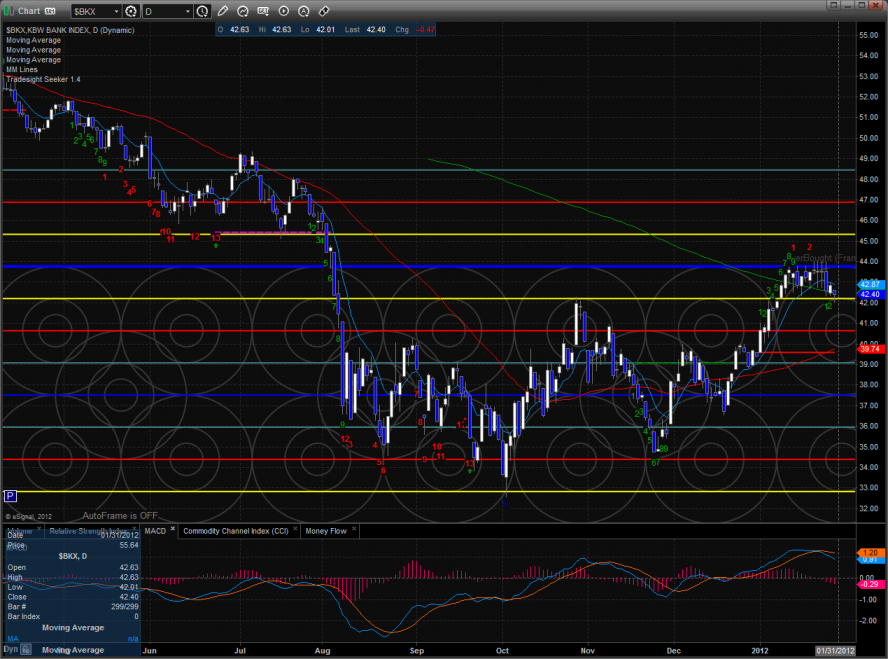Screen dimensions: 888x659
Task: Maximize the chart window
Action: [861, 5]
